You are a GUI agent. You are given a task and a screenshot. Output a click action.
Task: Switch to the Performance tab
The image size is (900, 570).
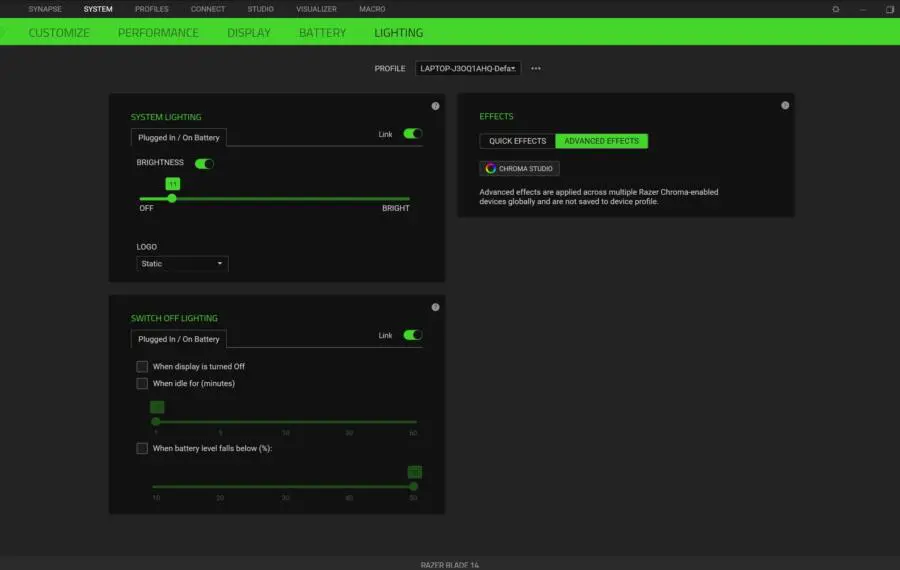coord(158,33)
